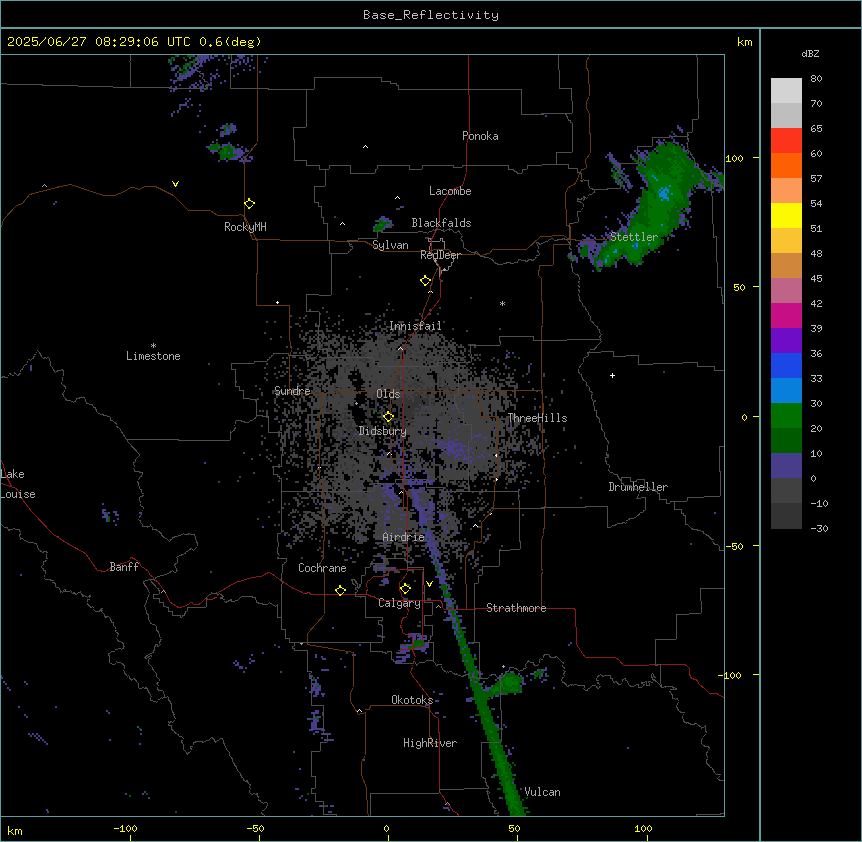Viewport: 862px width, 842px height.
Task: Click the Okotoks city label
Action: [x=412, y=700]
